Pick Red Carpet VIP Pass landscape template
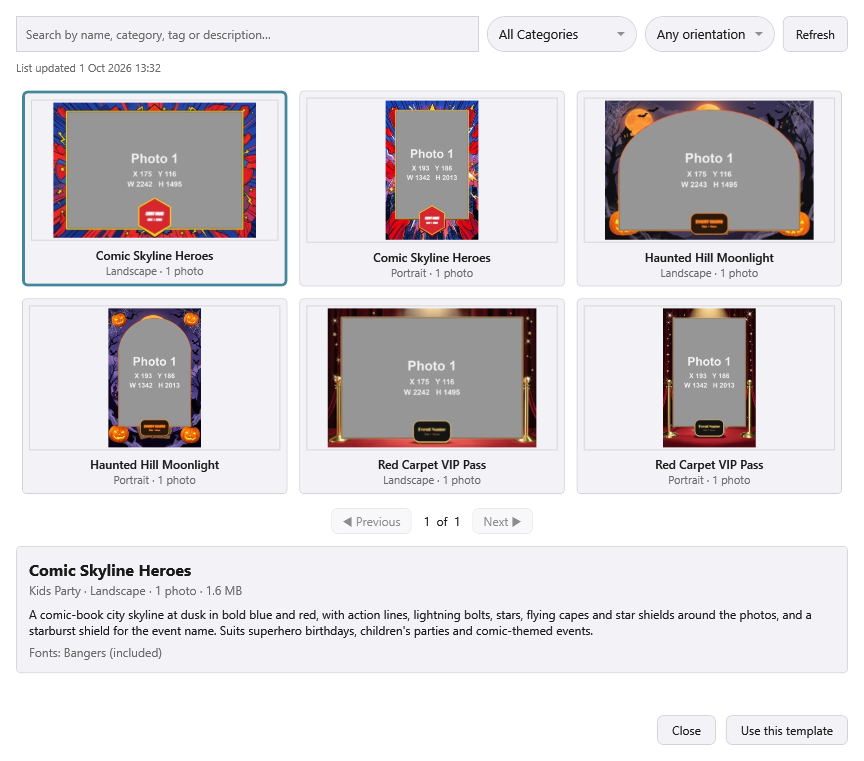The image size is (864, 761). (x=431, y=396)
